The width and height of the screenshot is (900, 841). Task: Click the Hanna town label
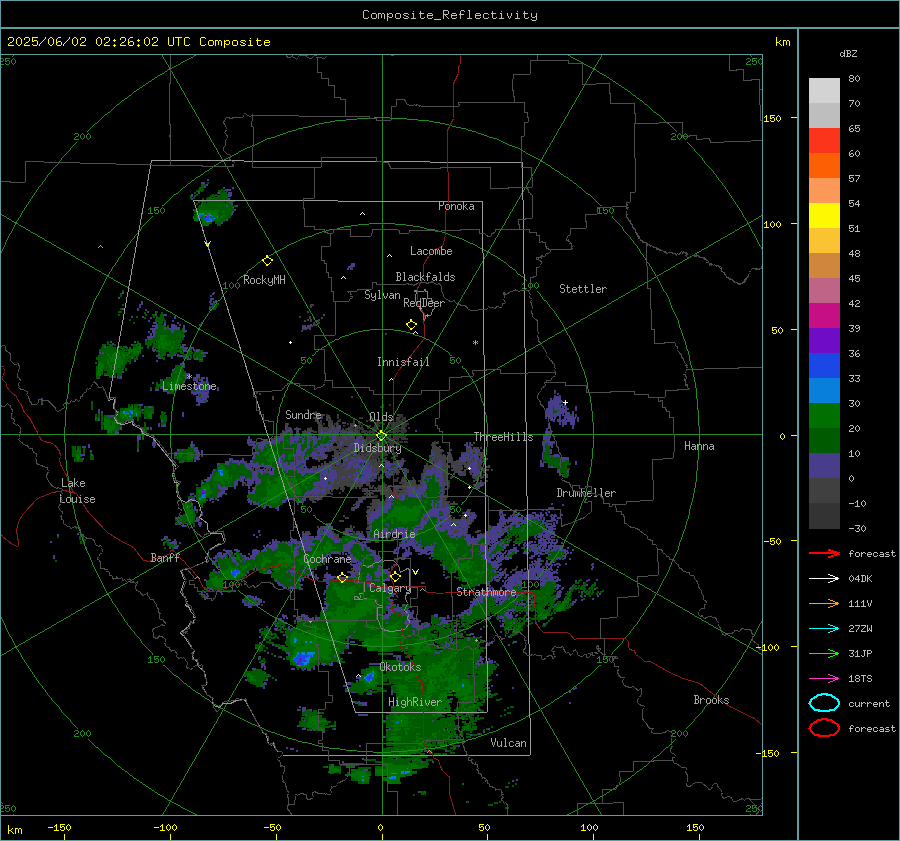[x=699, y=446]
